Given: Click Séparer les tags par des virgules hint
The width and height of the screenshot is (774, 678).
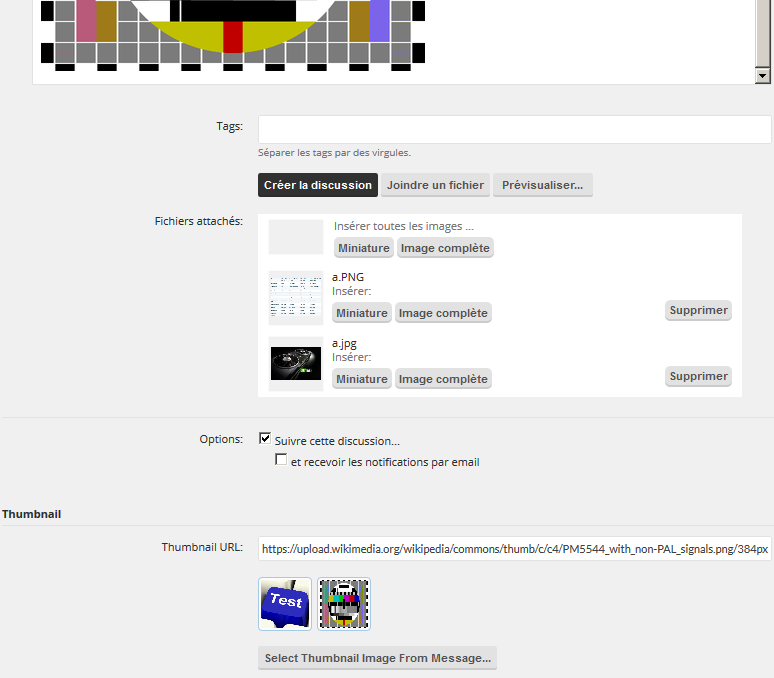Looking at the screenshot, I should 334,152.
